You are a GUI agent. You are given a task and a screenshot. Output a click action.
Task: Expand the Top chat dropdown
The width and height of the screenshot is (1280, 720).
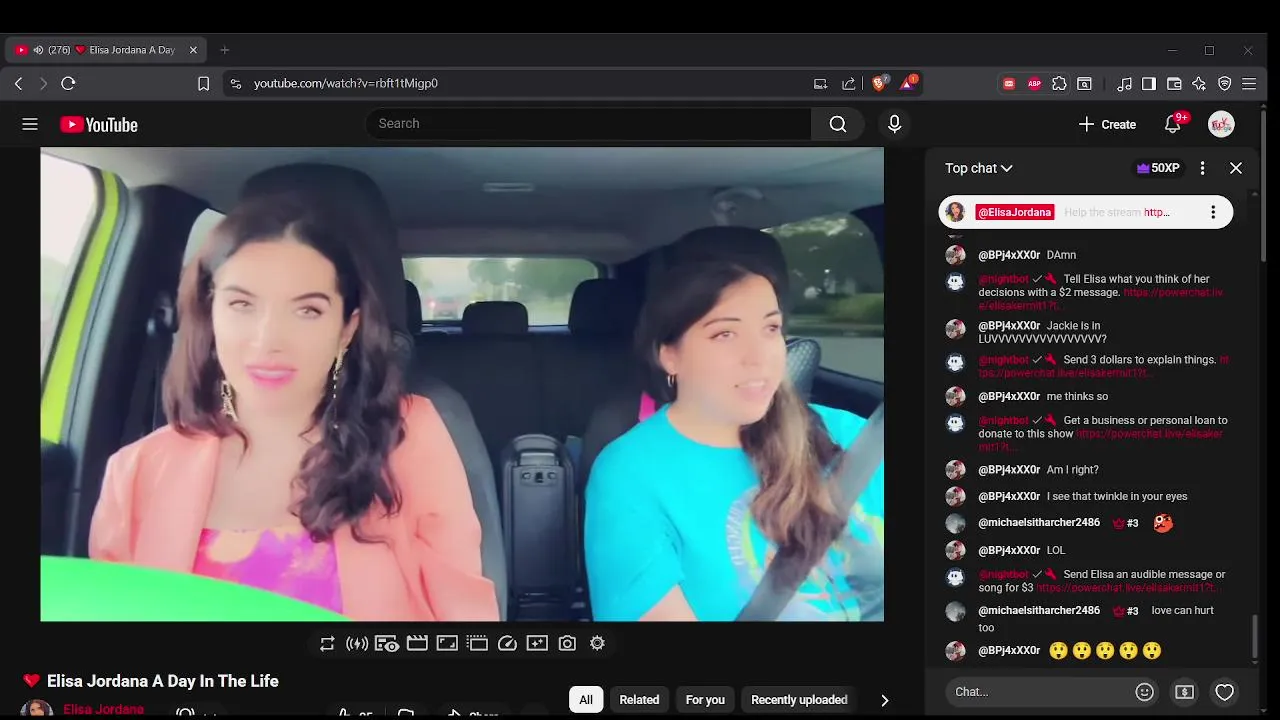tap(979, 168)
